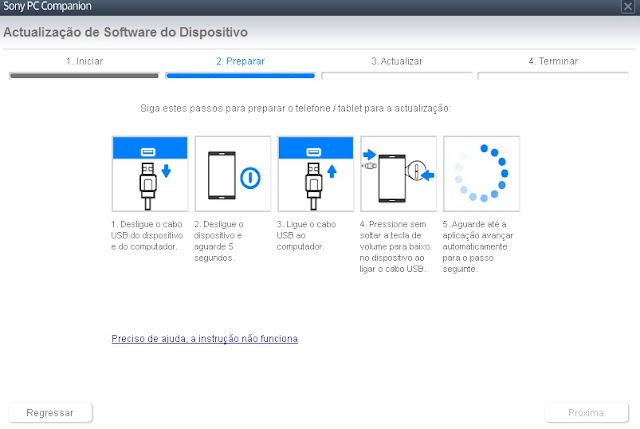Click the Regressar button
Screen dimensions: 640x429
[x=50, y=413]
